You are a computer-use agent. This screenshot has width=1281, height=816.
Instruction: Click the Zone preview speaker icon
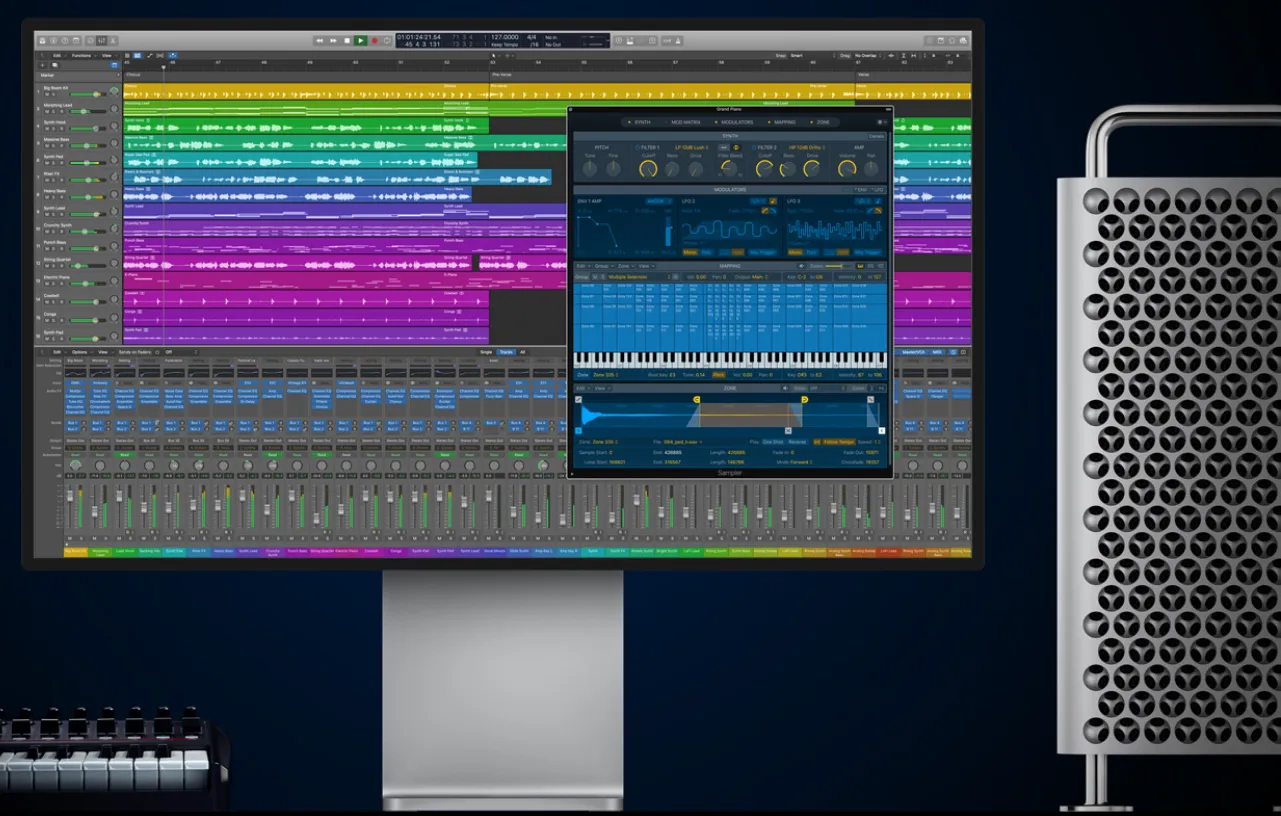point(785,388)
